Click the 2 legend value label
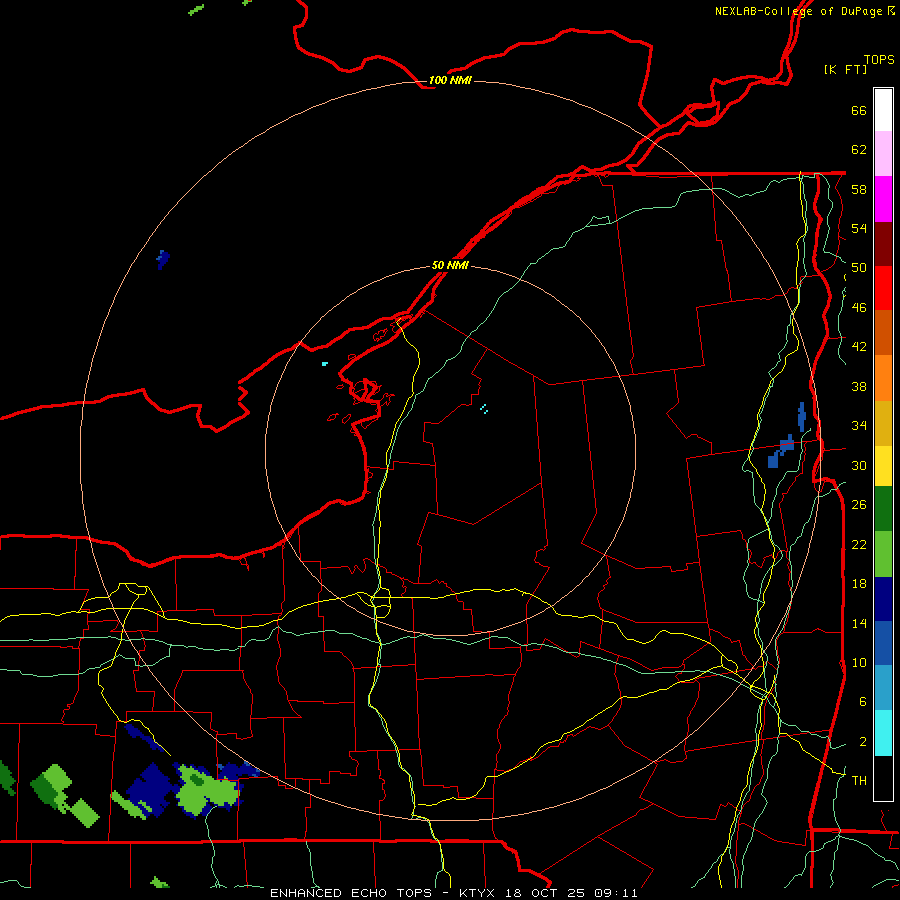 [x=863, y=742]
